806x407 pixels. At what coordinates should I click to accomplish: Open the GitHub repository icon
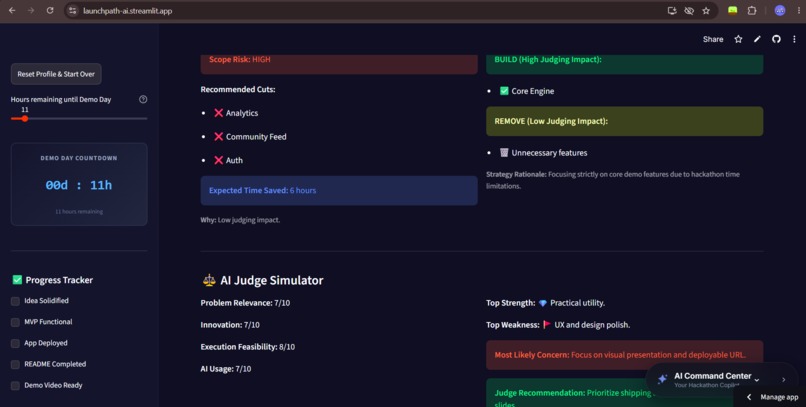coord(776,39)
